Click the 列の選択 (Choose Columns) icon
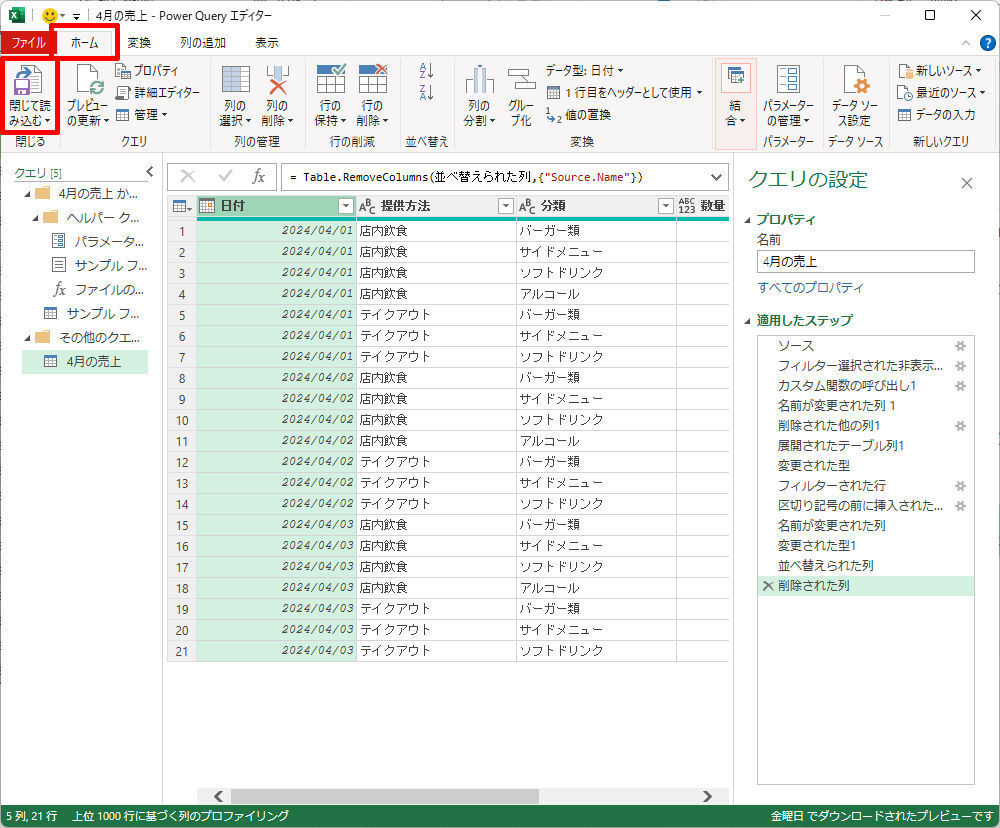Image resolution: width=1000 pixels, height=828 pixels. [235, 80]
